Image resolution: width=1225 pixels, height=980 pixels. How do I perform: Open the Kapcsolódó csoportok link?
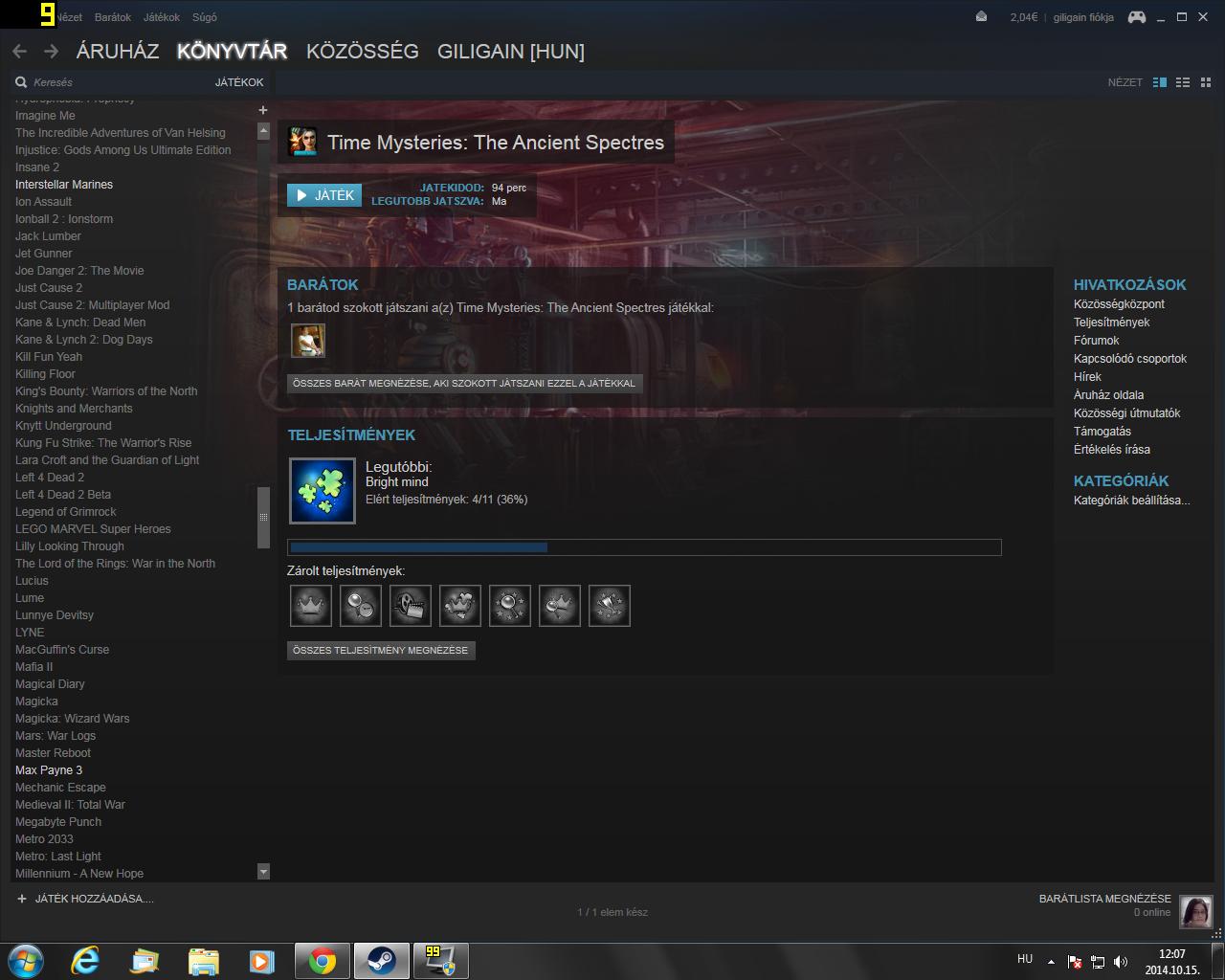[1129, 359]
